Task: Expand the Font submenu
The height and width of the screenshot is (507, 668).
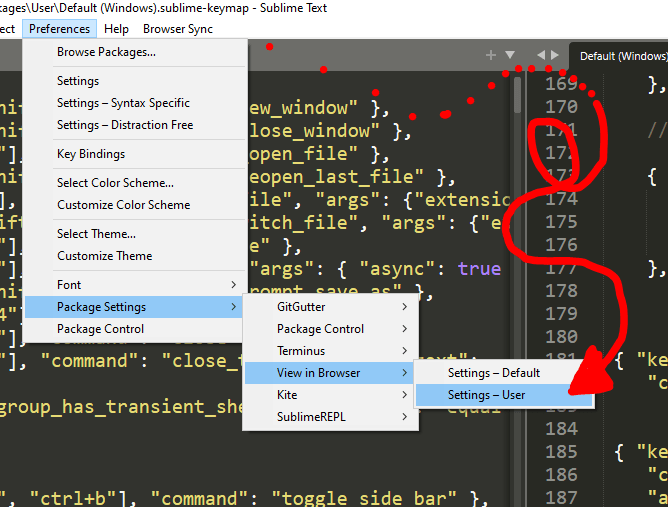Action: click(x=135, y=285)
